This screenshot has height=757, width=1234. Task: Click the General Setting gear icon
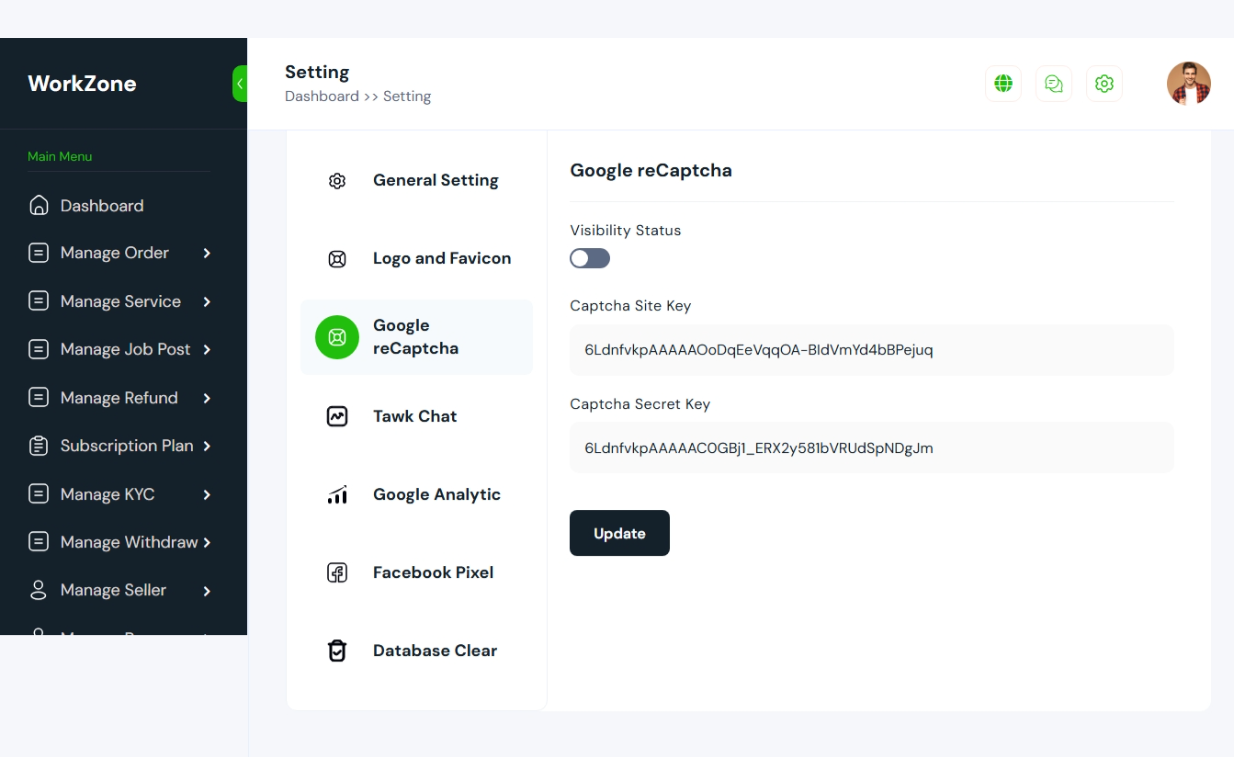tap(337, 181)
